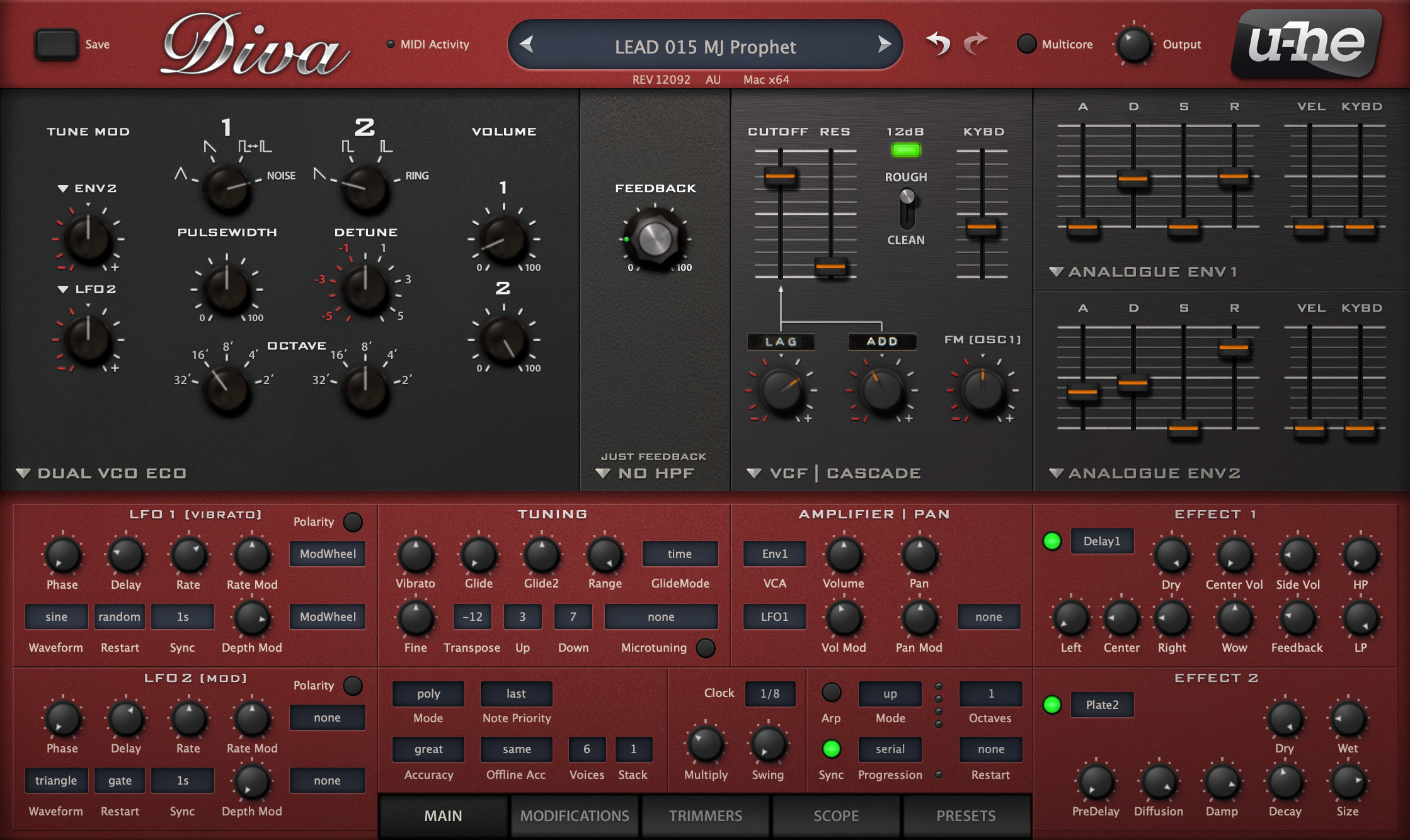This screenshot has height=840, width=1410.
Task: Toggle the Microtuning switch
Action: tap(706, 648)
